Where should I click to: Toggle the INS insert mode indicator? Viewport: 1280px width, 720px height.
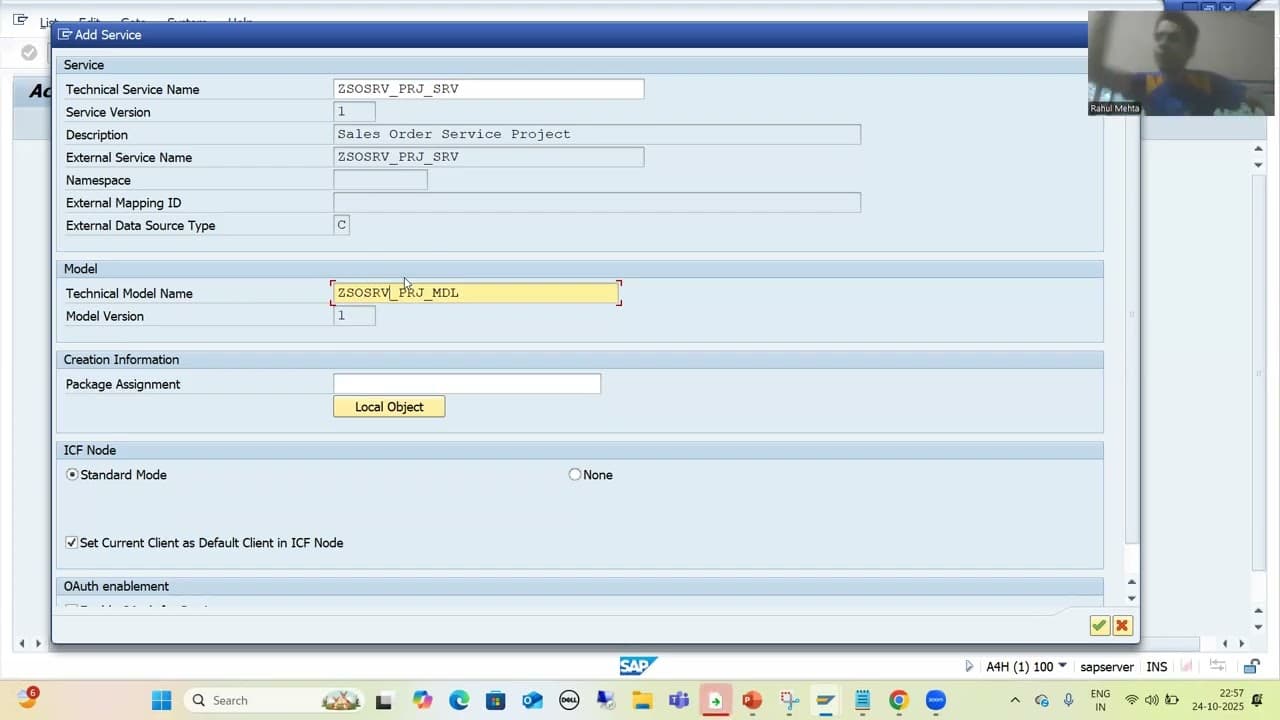click(x=1157, y=667)
